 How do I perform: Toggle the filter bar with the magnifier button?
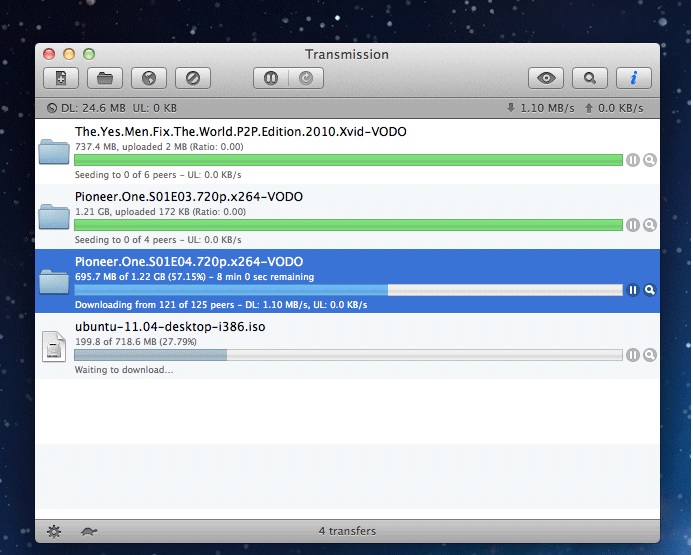[x=591, y=78]
